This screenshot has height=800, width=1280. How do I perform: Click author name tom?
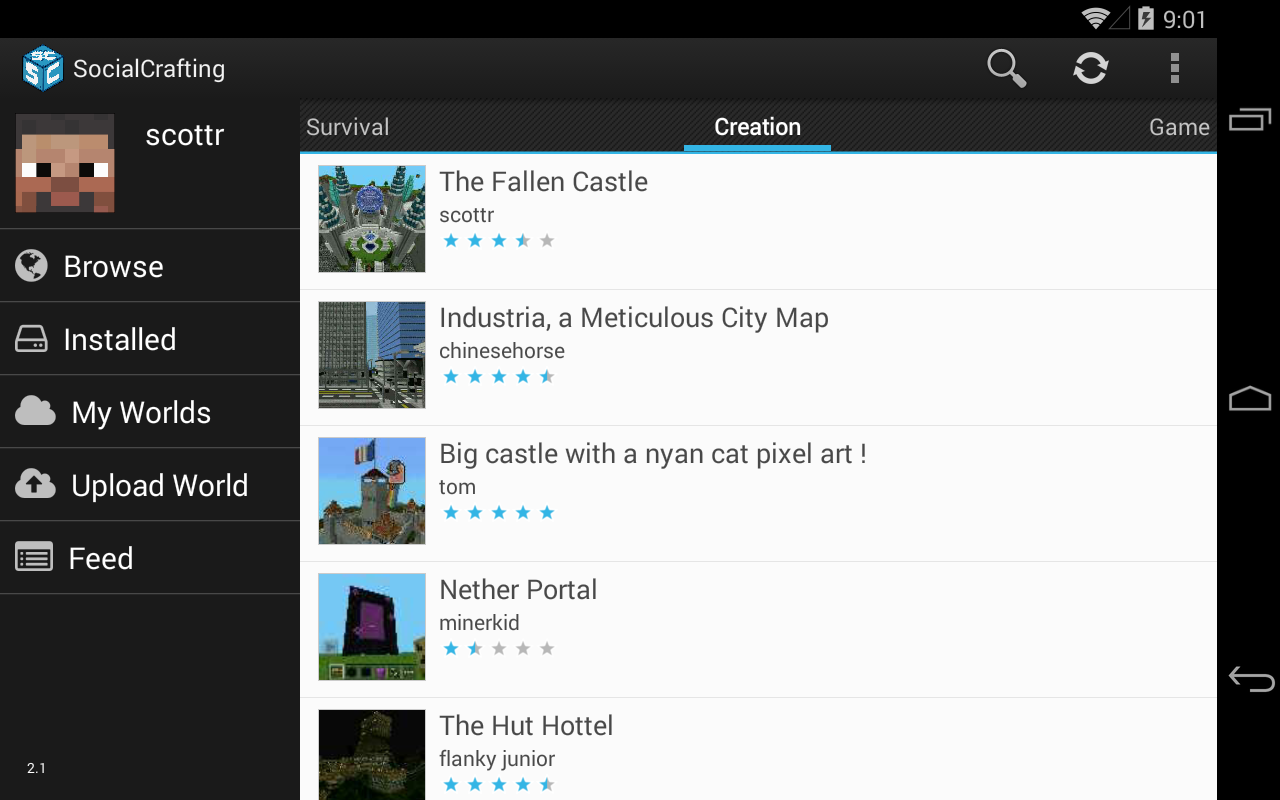pyautogui.click(x=457, y=487)
